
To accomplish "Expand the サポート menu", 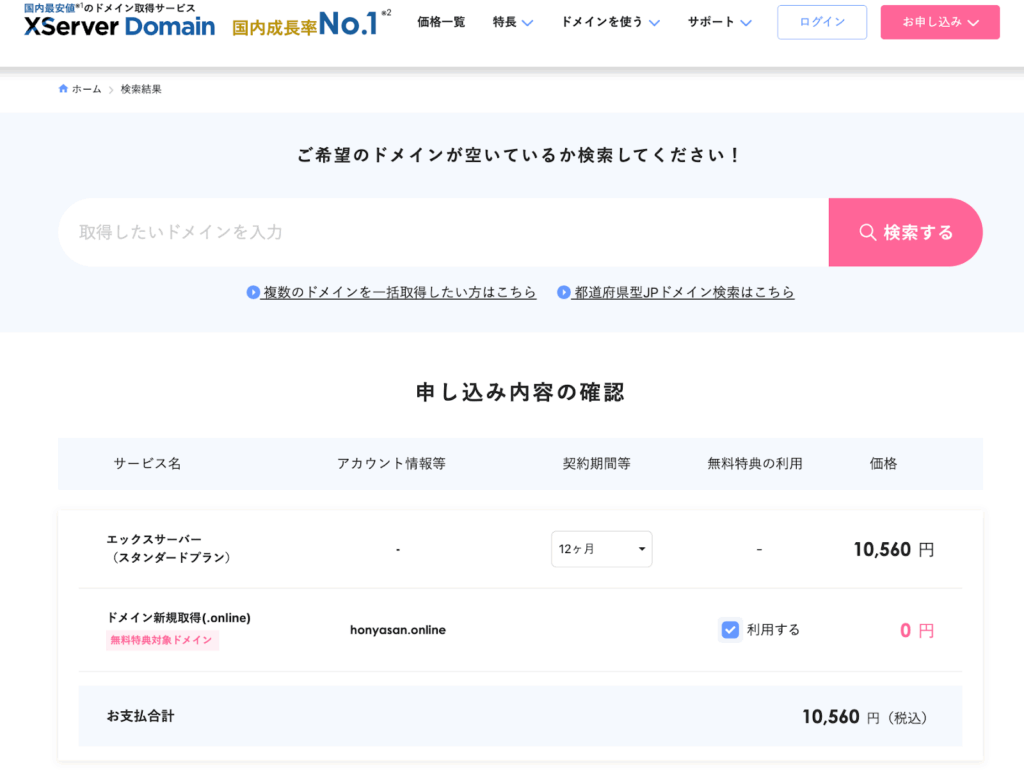I will 719,22.
